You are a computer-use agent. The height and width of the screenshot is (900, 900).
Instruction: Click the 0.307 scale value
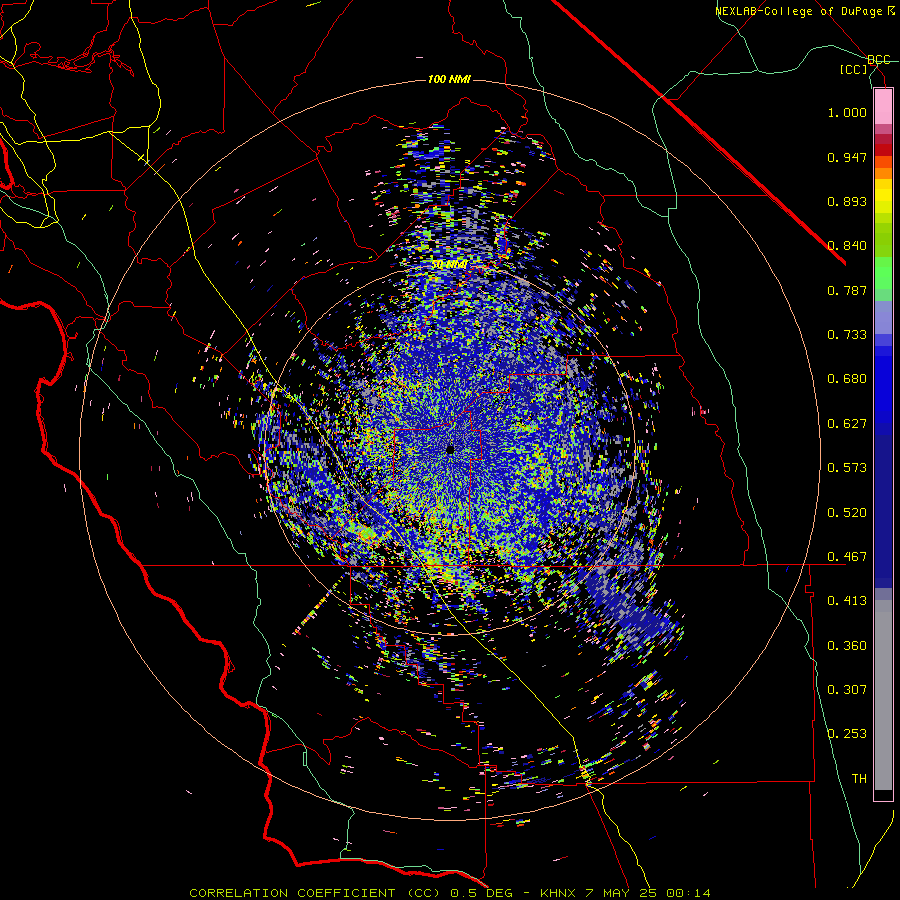coord(847,689)
